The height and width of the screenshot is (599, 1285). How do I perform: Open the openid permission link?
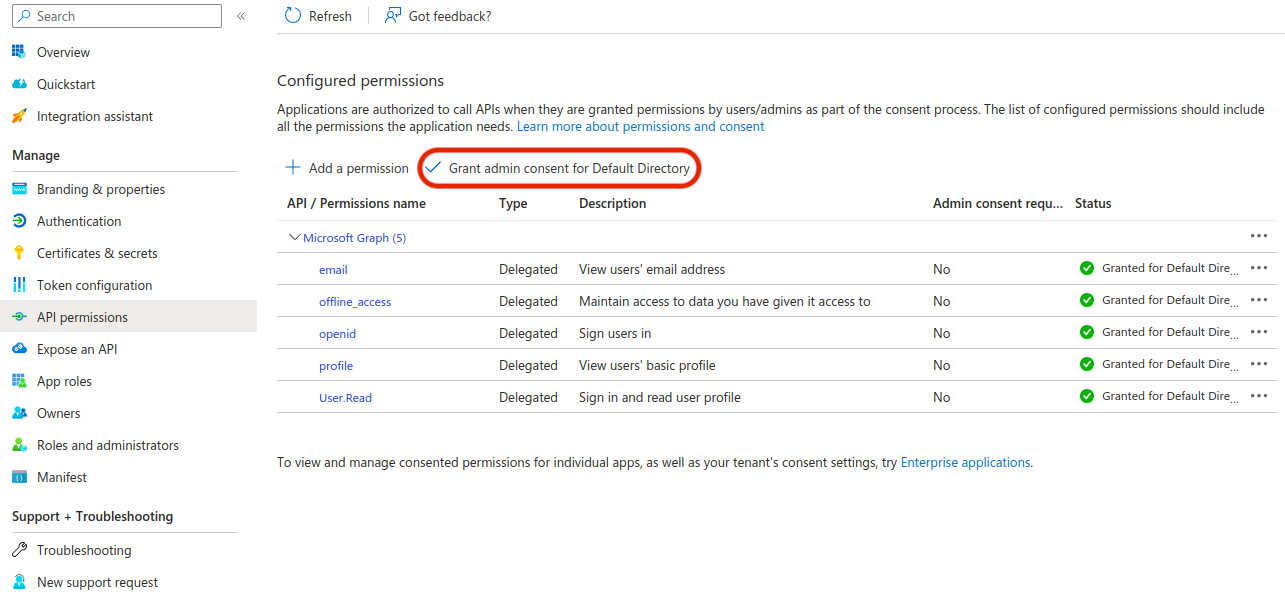pyautogui.click(x=337, y=334)
